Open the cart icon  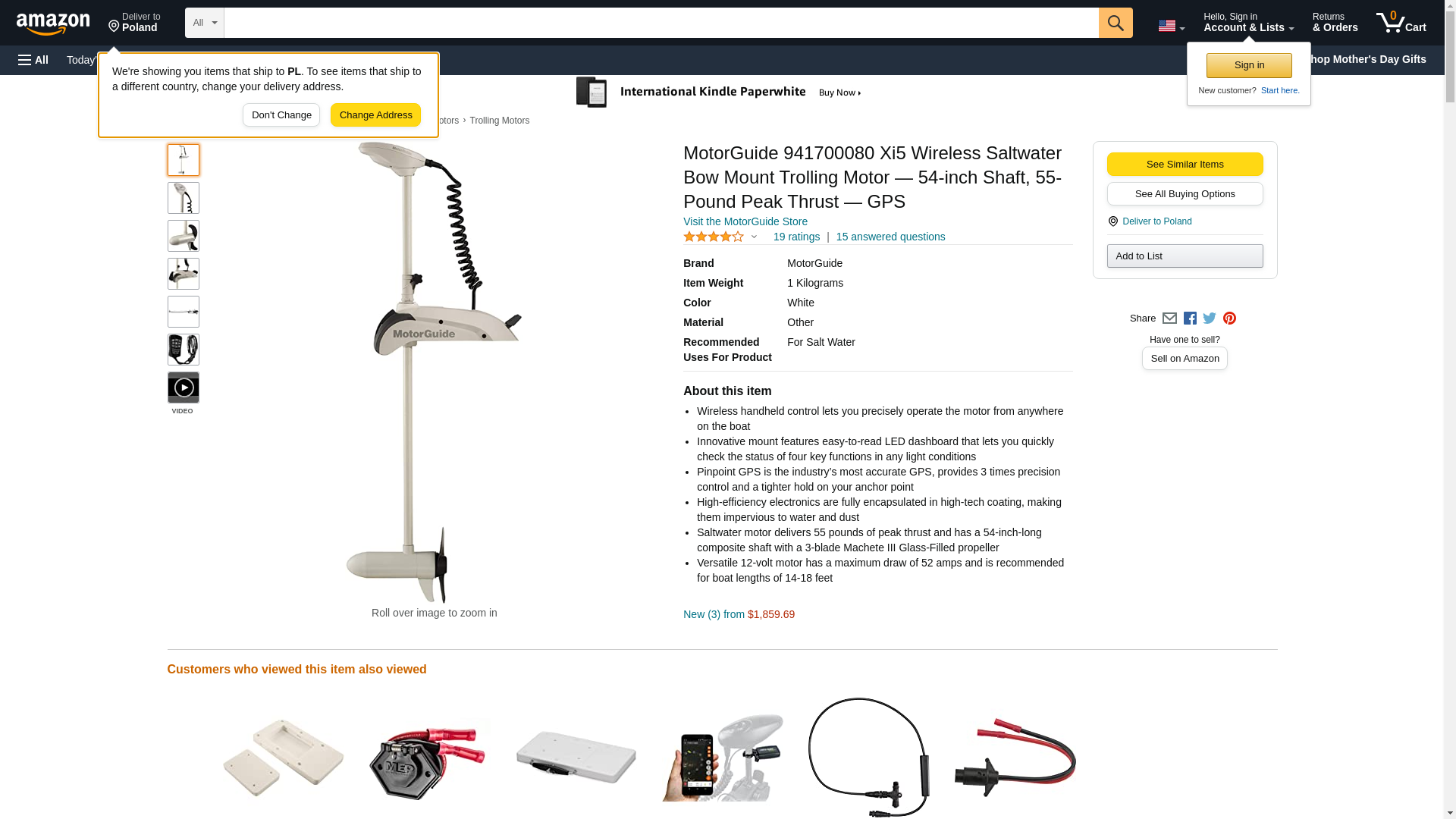(x=1401, y=23)
